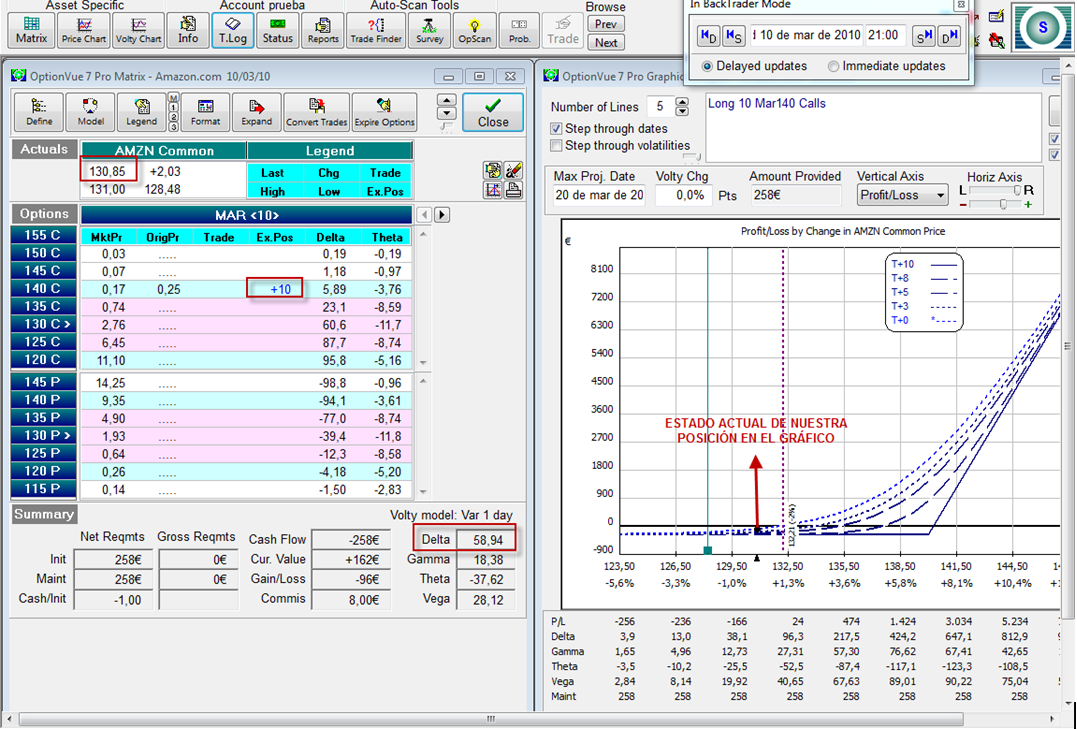Viewport: 1077px width, 730px height.
Task: Open the Volty Chart tool
Action: point(138,29)
